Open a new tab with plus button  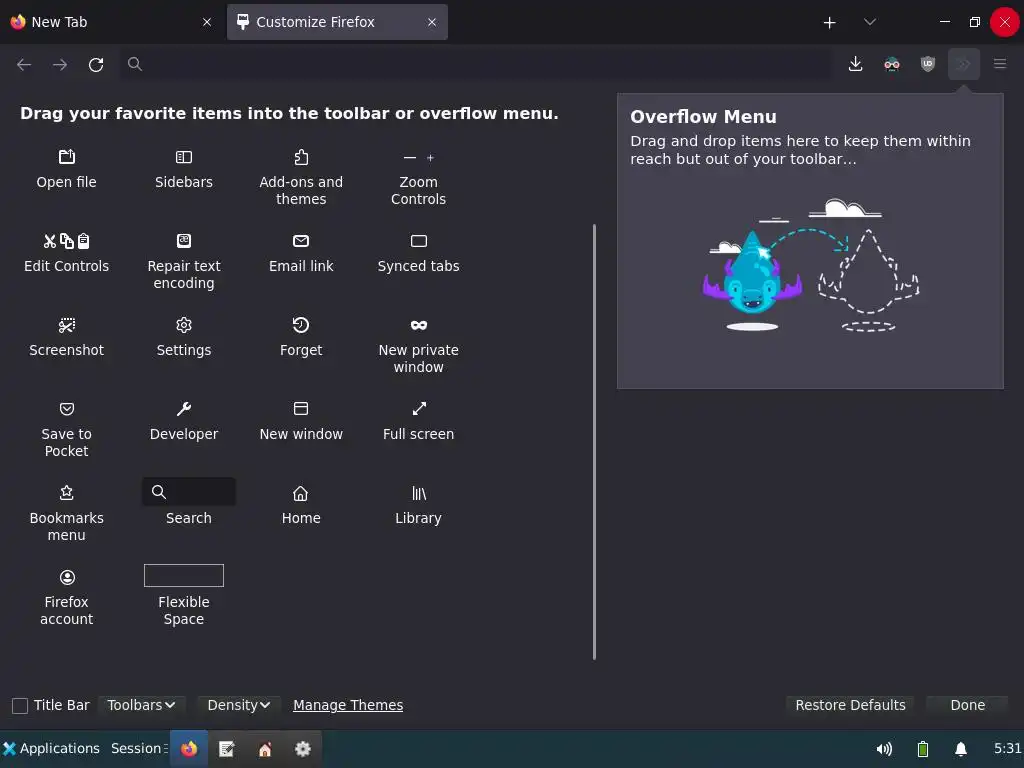coord(829,22)
